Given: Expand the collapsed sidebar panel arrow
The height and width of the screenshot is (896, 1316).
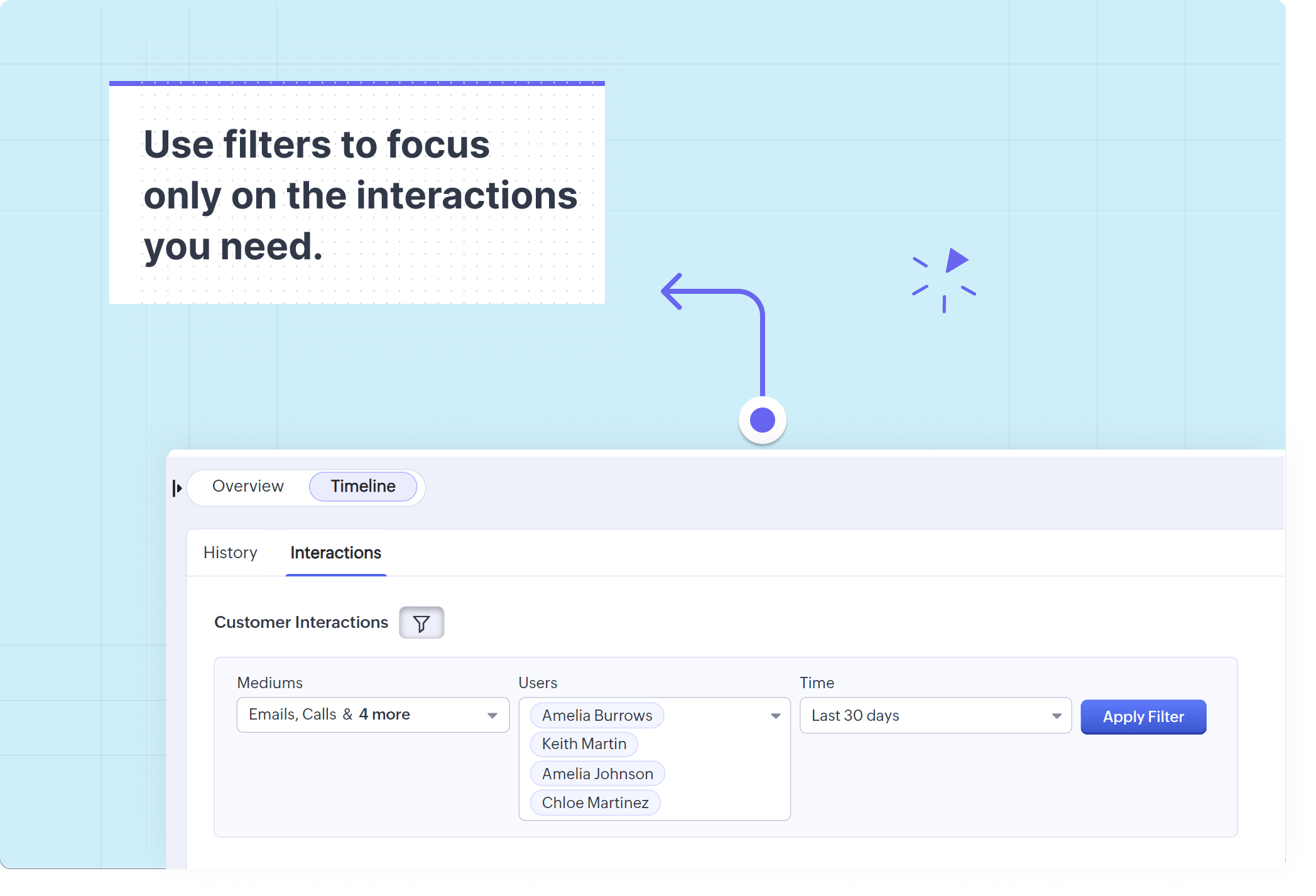Looking at the screenshot, I should pos(177,488).
